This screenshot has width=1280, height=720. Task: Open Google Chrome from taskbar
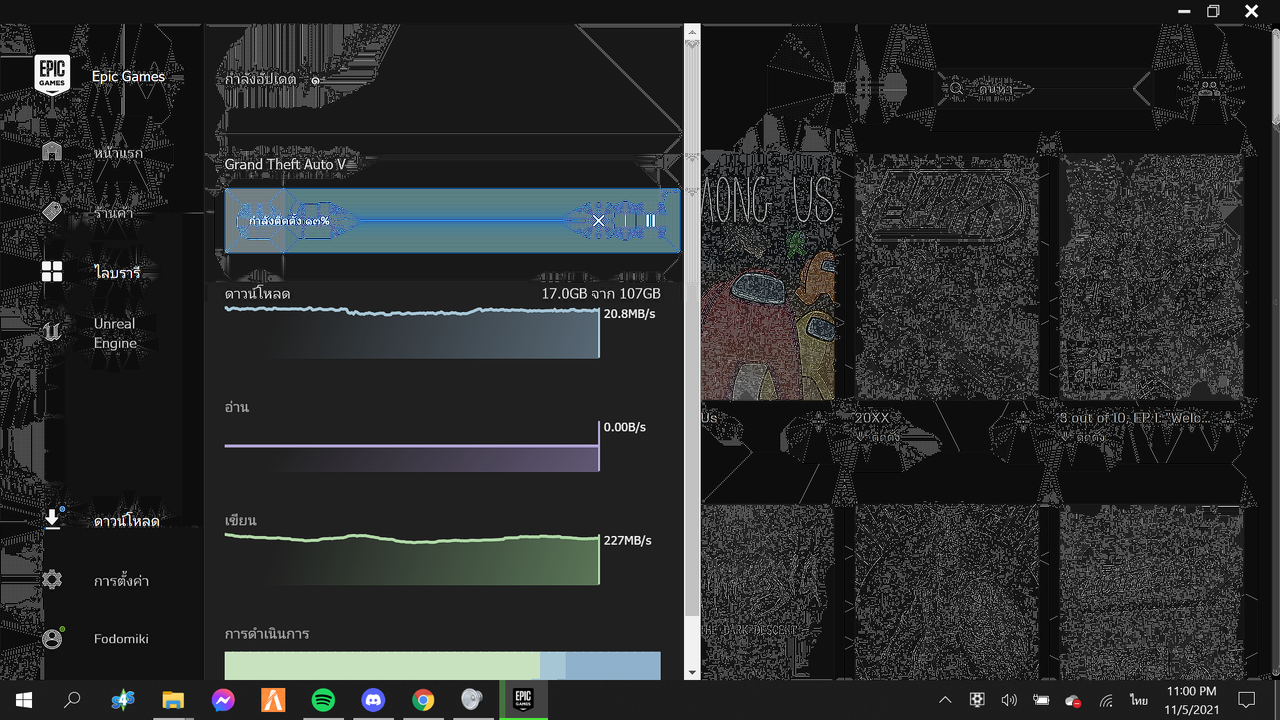(x=423, y=700)
